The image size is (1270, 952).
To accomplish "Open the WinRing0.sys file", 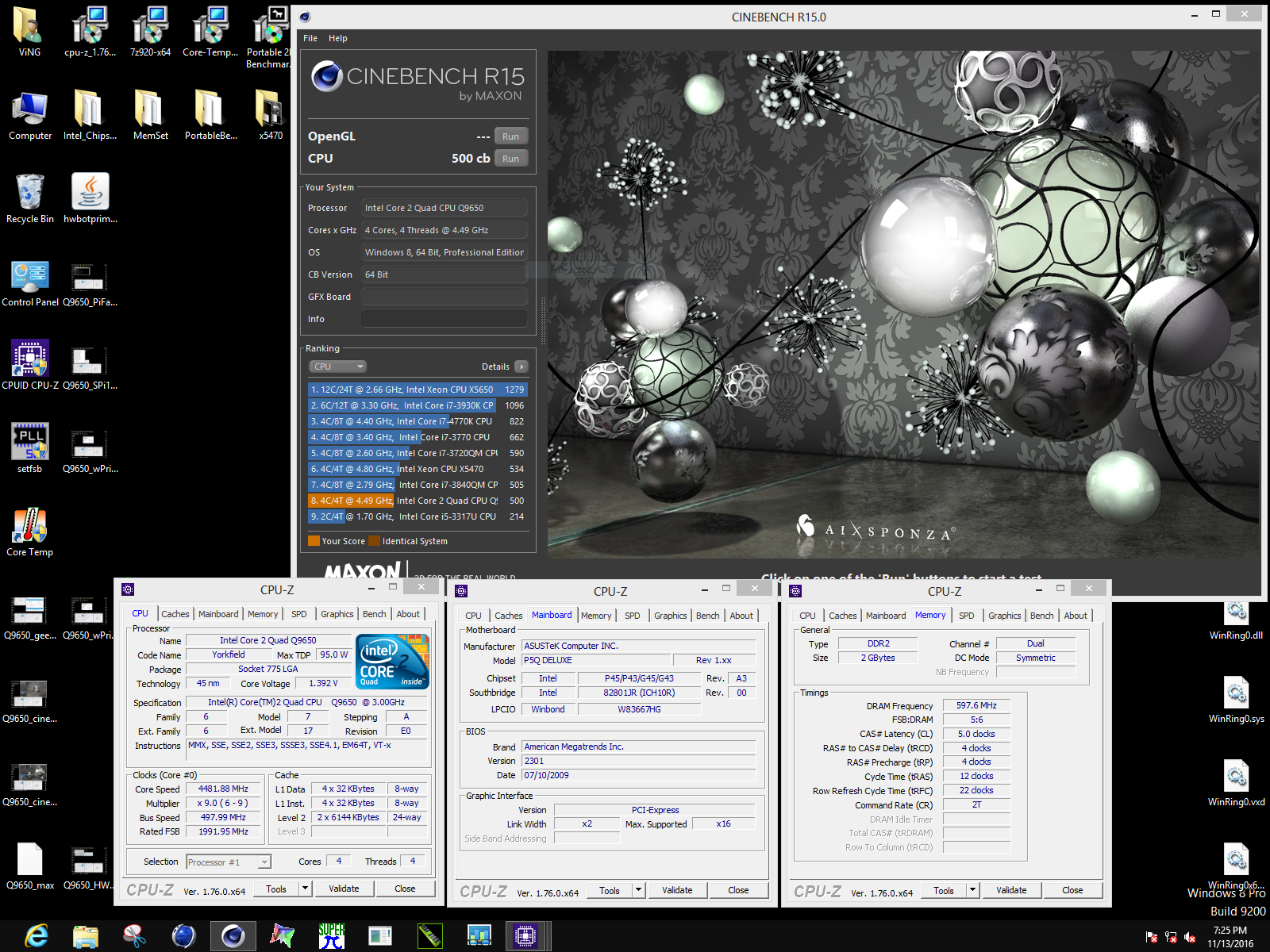I will pos(1236,698).
